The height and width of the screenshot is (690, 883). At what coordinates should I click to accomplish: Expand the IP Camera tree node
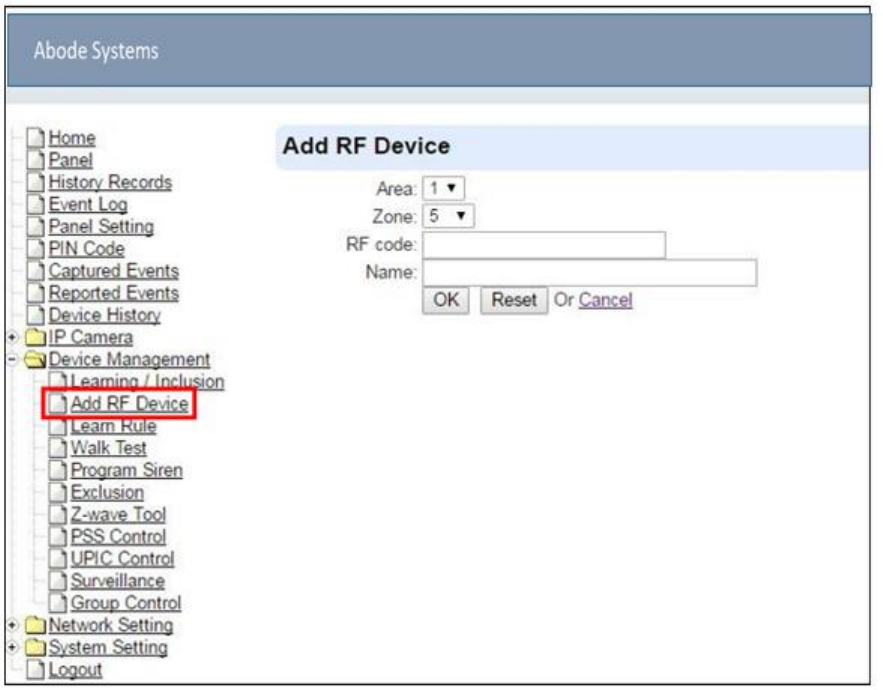(x=12, y=337)
